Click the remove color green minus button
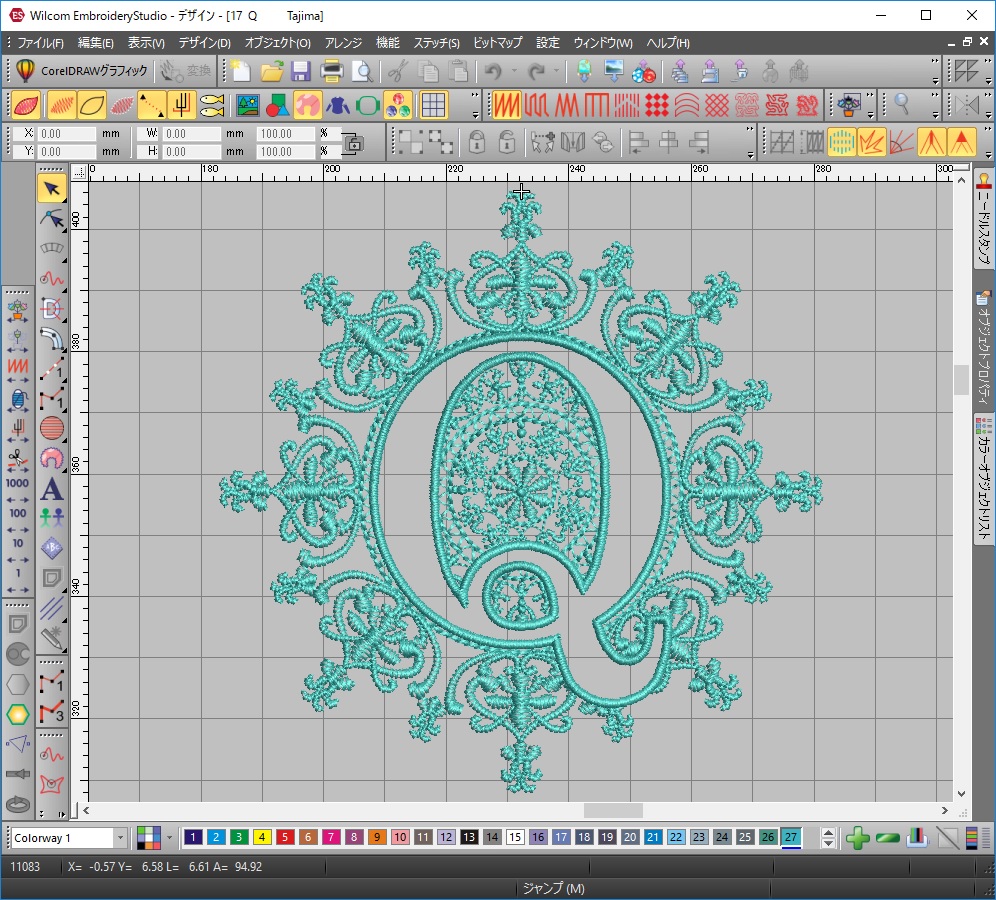Image resolution: width=996 pixels, height=900 pixels. click(887, 838)
